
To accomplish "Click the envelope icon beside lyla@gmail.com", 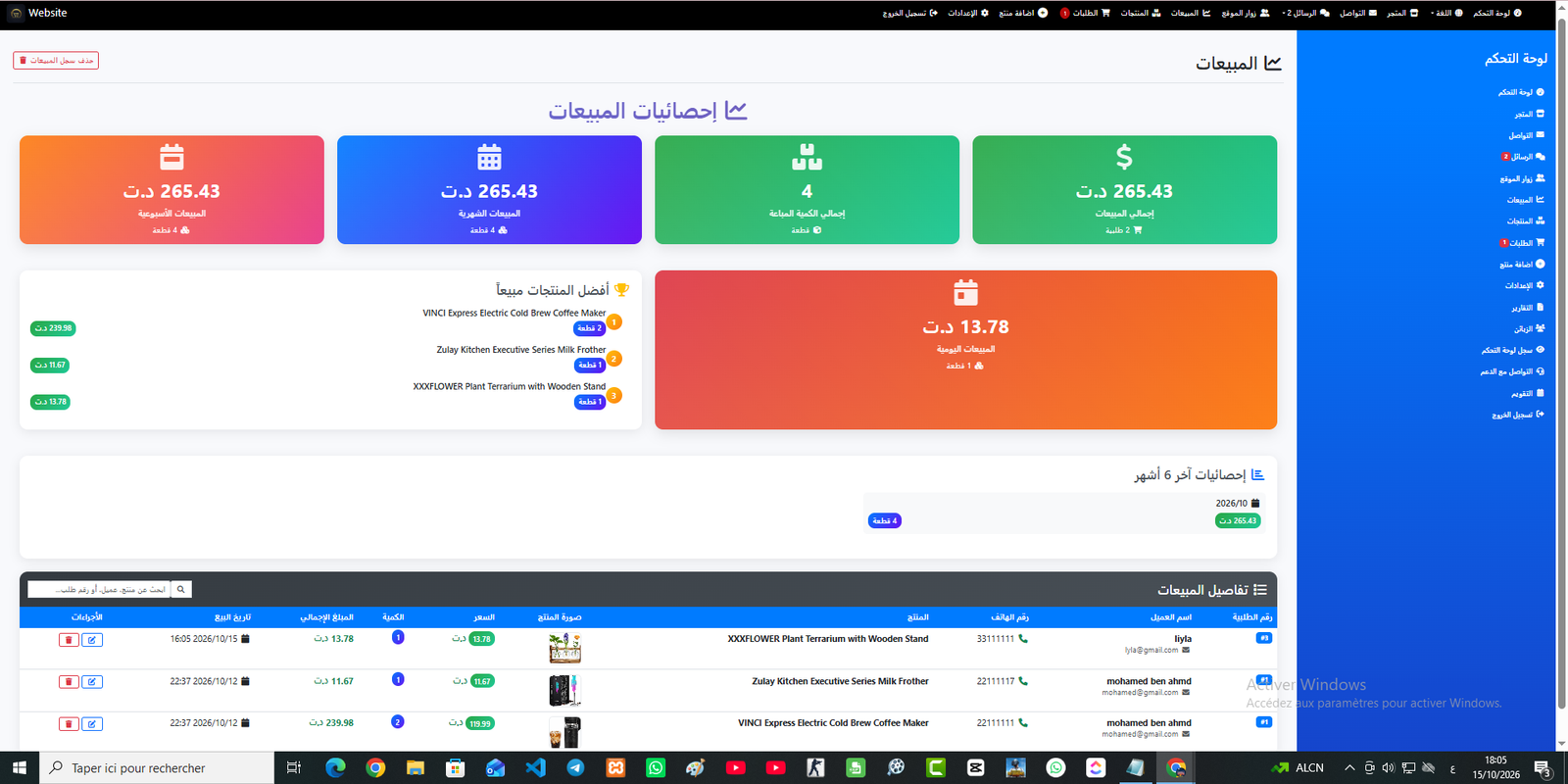I will (x=1186, y=650).
